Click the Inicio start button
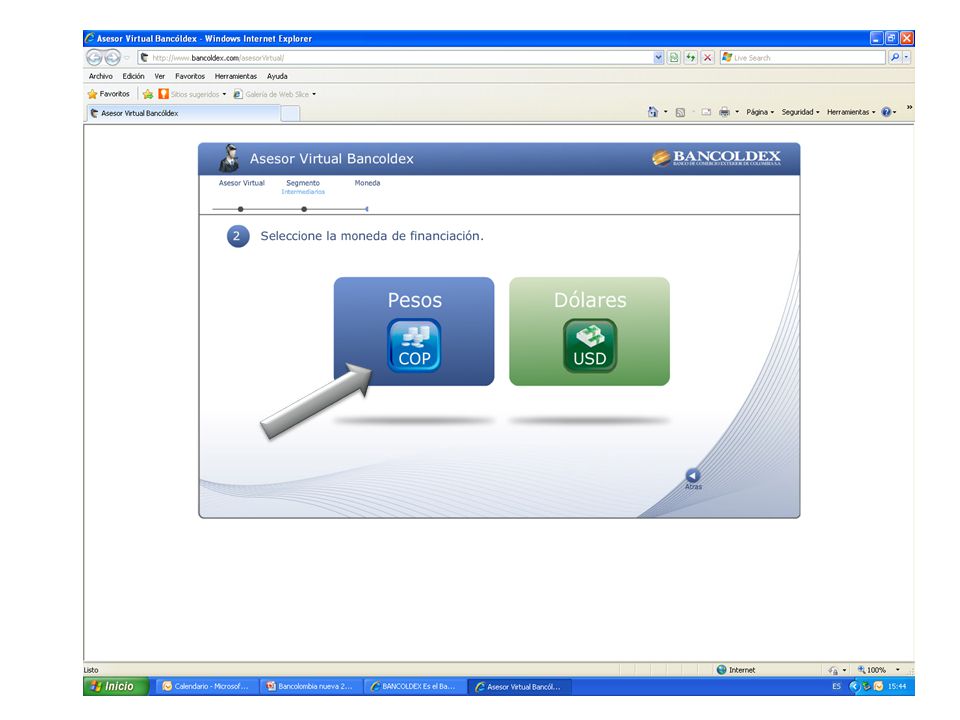This screenshot has width=960, height=720. (116, 686)
